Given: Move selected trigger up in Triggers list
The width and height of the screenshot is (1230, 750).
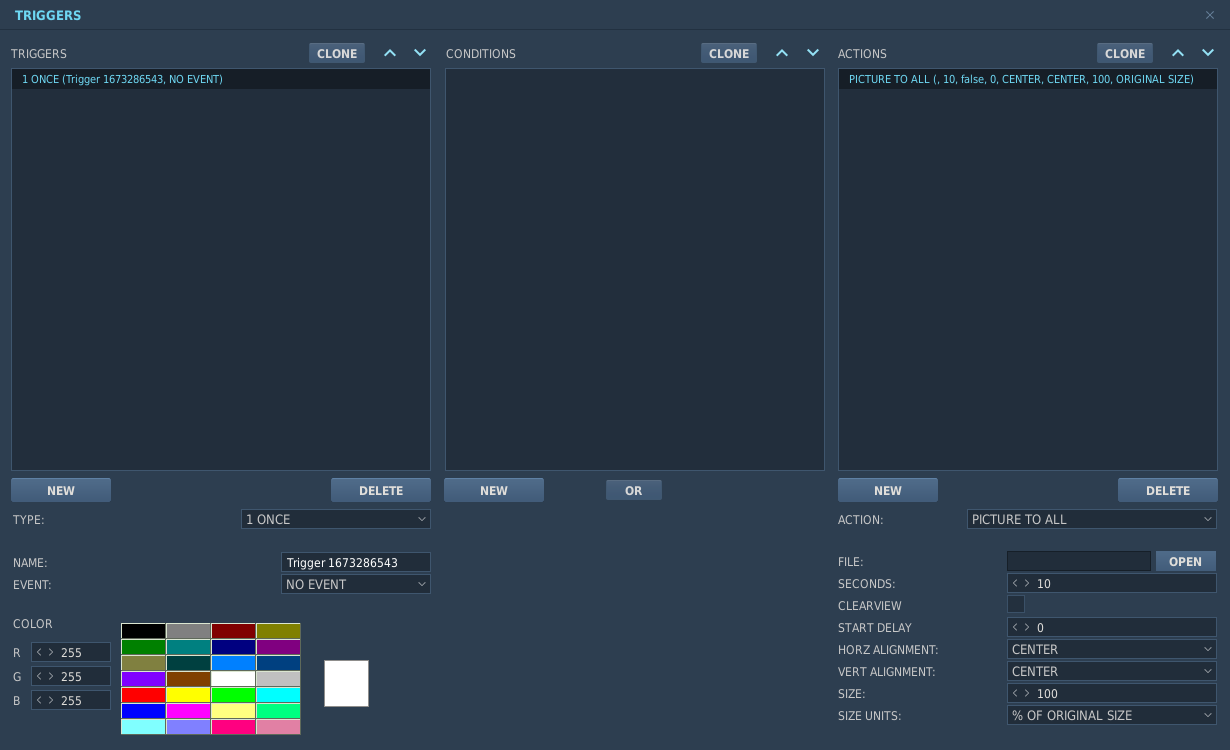Looking at the screenshot, I should pyautogui.click(x=390, y=53).
